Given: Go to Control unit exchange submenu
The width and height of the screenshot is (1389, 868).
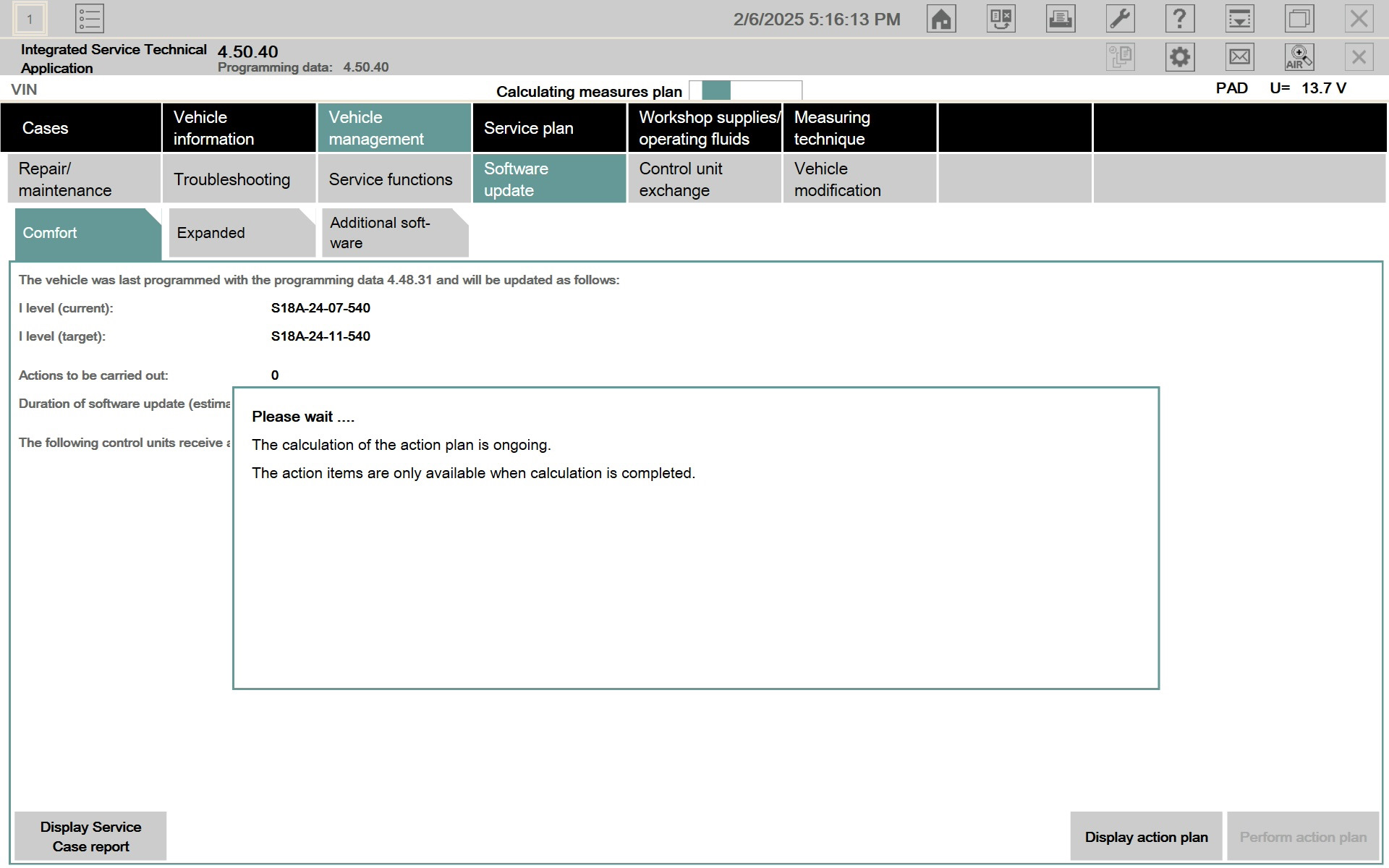Looking at the screenshot, I should (x=704, y=179).
